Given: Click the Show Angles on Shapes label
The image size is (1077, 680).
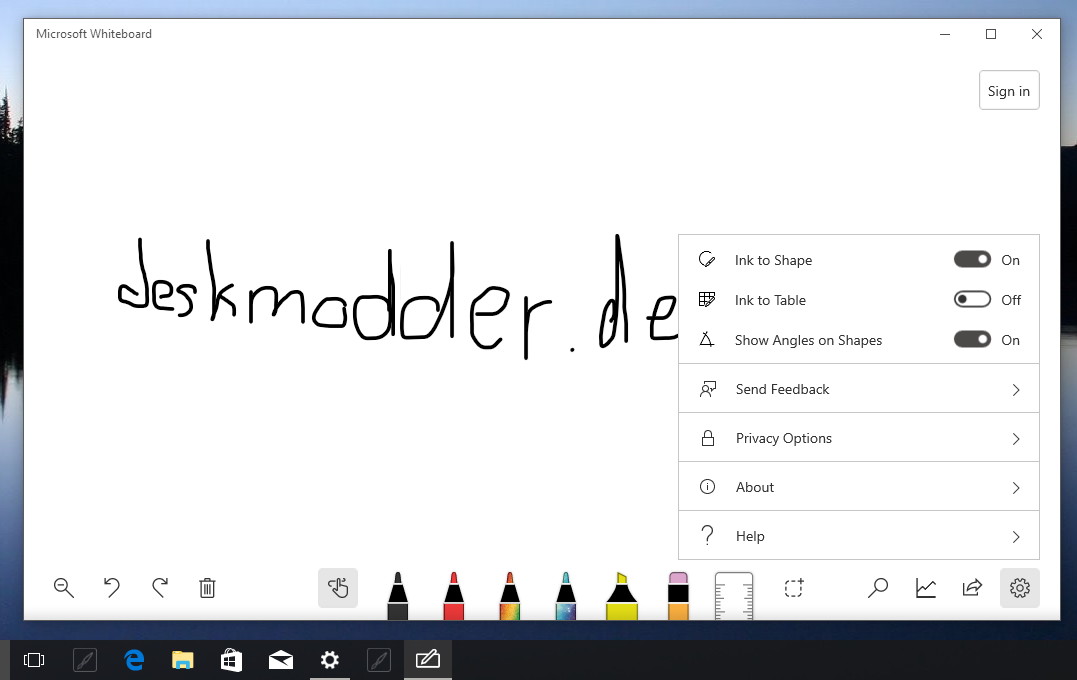Looking at the screenshot, I should (808, 340).
